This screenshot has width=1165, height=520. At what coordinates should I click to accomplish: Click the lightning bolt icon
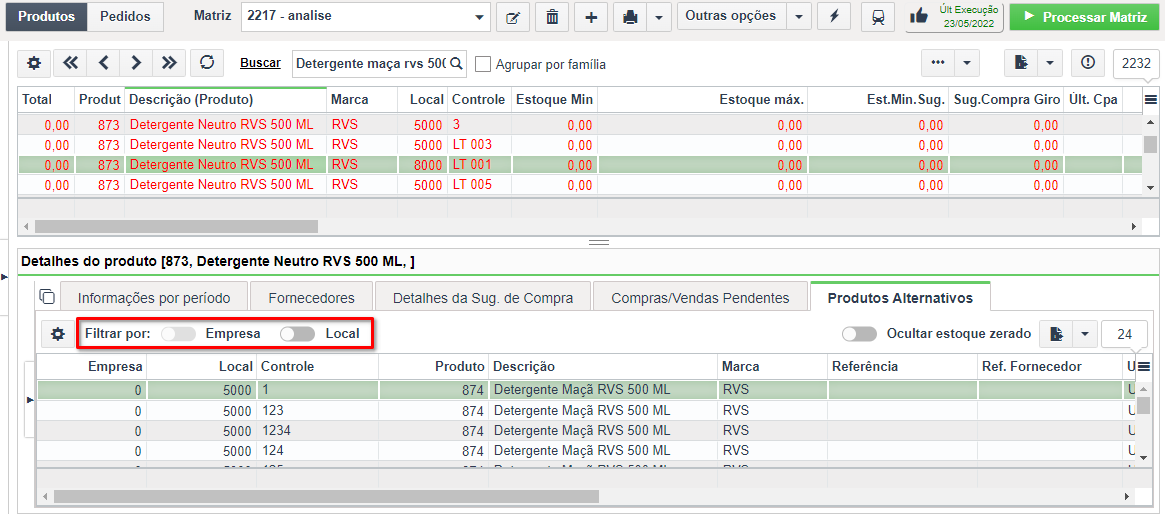pyautogui.click(x=834, y=17)
